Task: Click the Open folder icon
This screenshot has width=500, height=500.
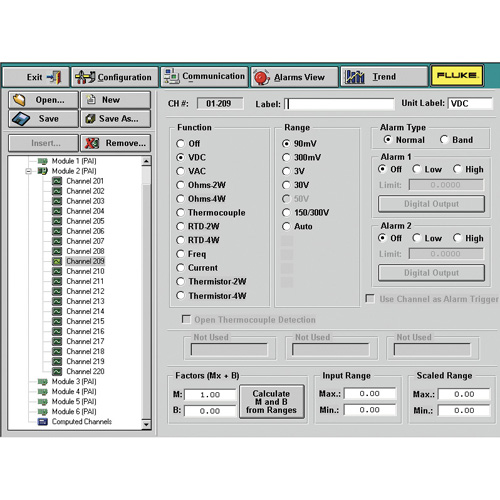Action: pos(19,100)
